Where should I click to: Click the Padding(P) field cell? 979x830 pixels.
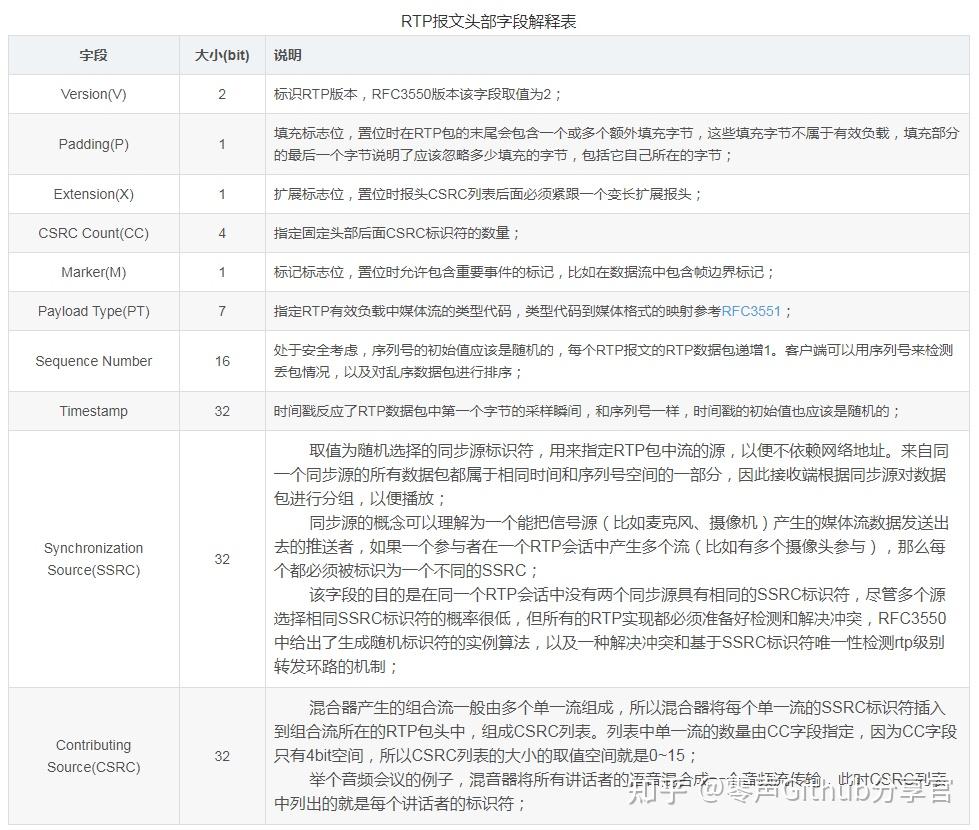tap(93, 143)
